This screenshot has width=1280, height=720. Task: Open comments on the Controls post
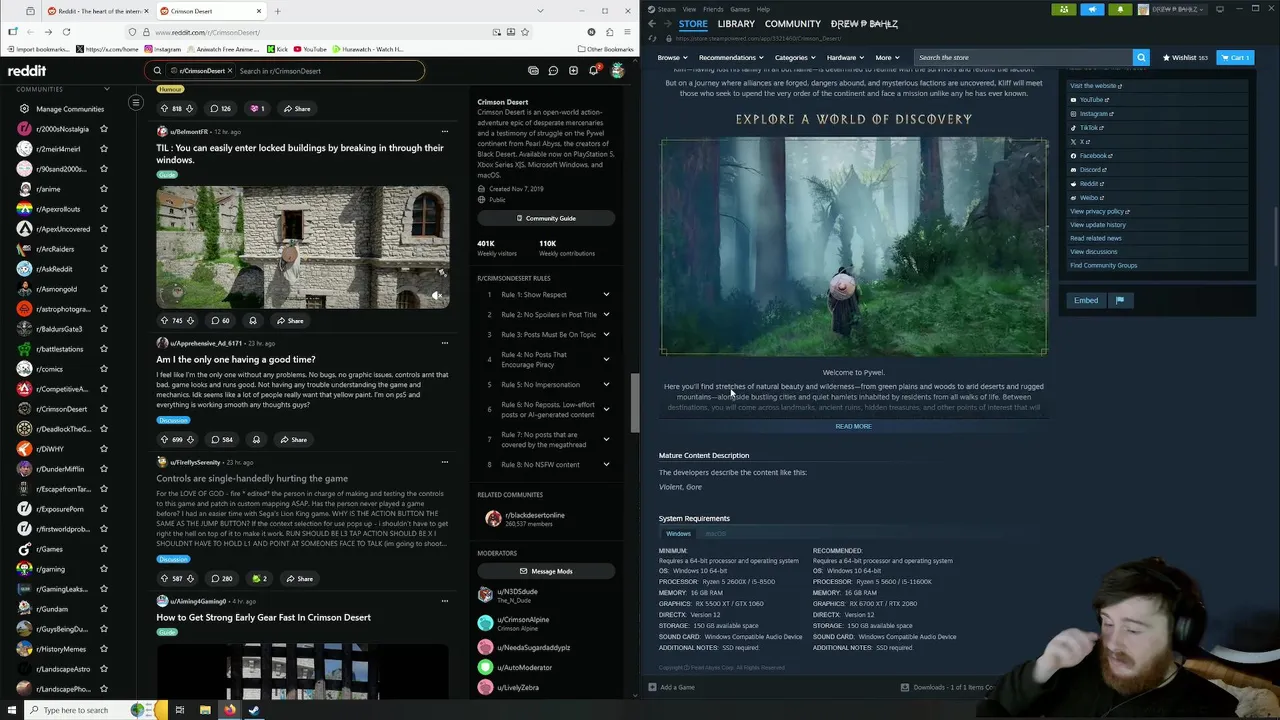coord(220,579)
